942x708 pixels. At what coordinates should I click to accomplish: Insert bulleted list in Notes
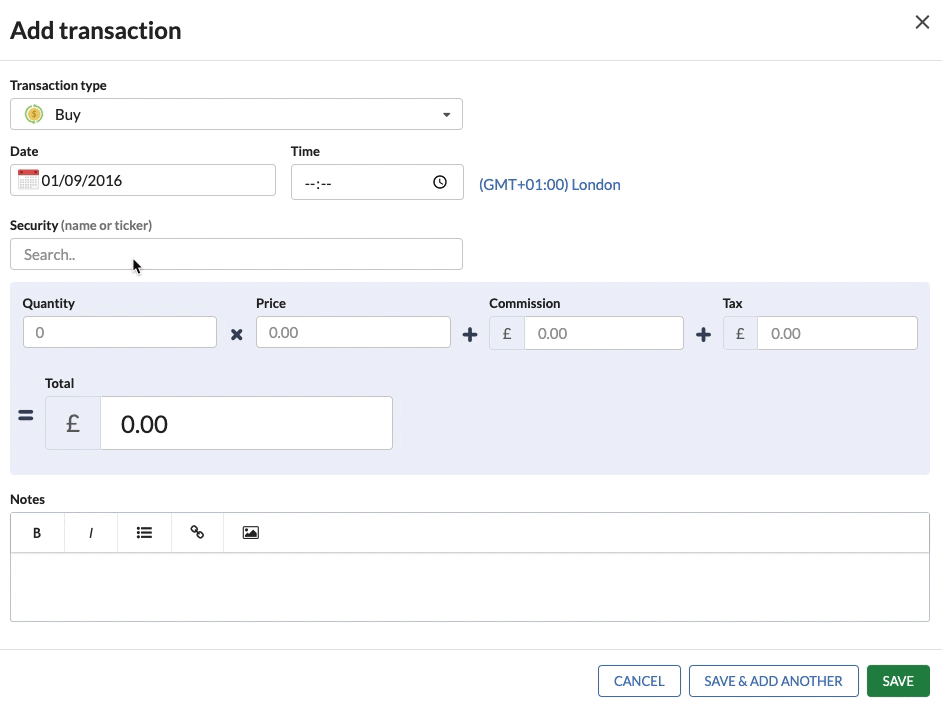[x=144, y=533]
